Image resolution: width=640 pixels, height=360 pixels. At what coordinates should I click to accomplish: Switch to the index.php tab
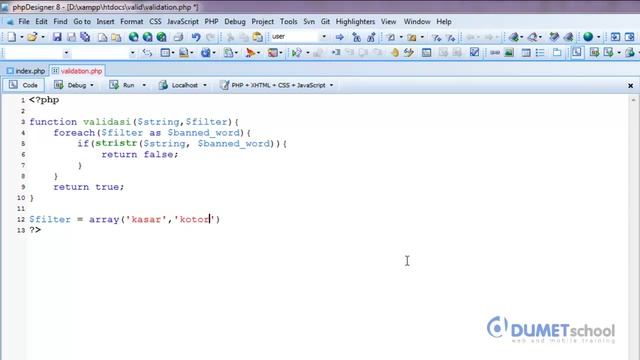[x=26, y=71]
